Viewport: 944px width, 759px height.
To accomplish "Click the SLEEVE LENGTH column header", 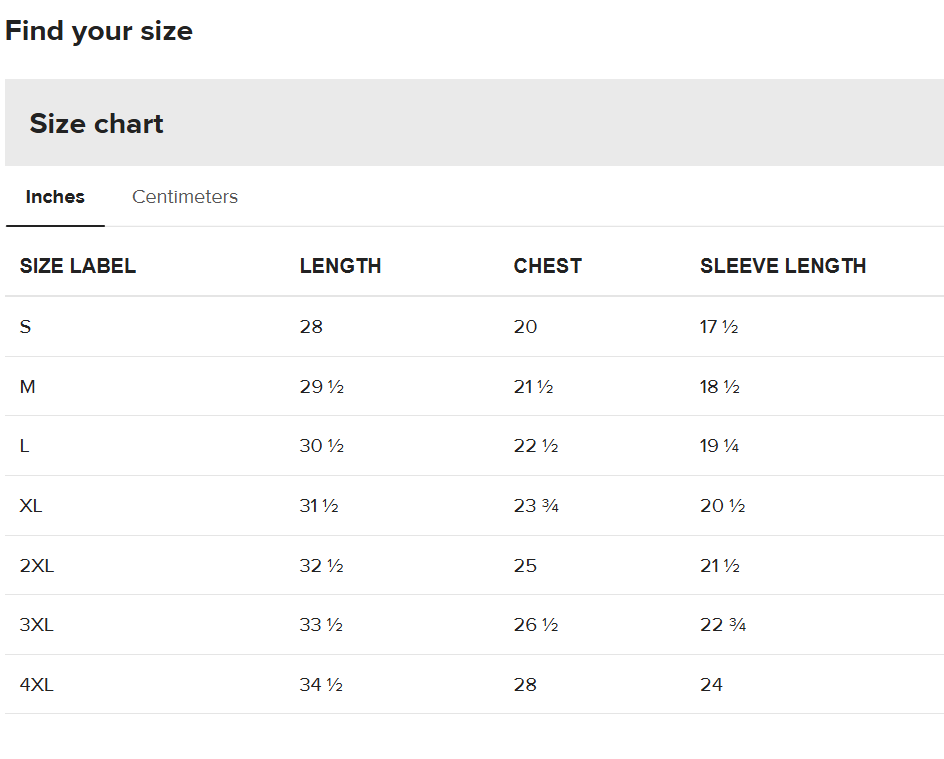I will [x=783, y=266].
